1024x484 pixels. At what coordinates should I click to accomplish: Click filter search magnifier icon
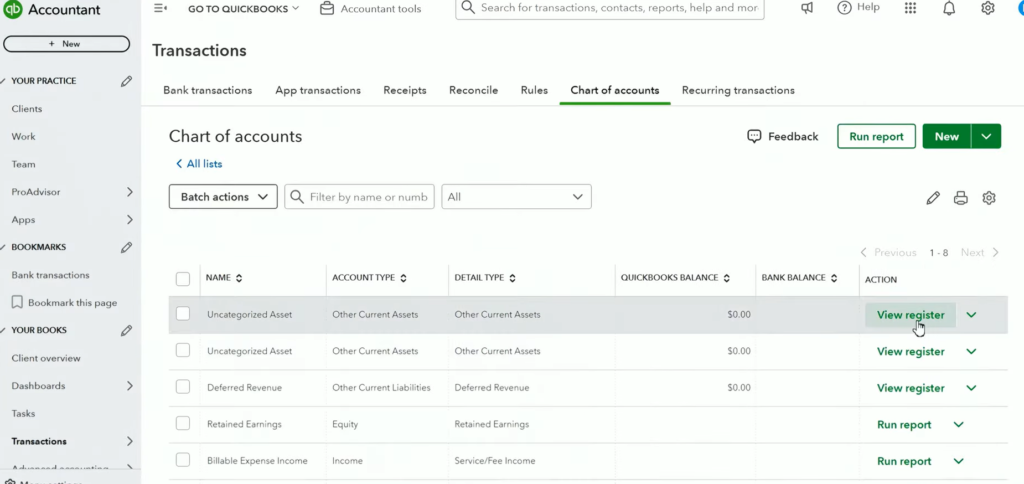click(x=297, y=197)
